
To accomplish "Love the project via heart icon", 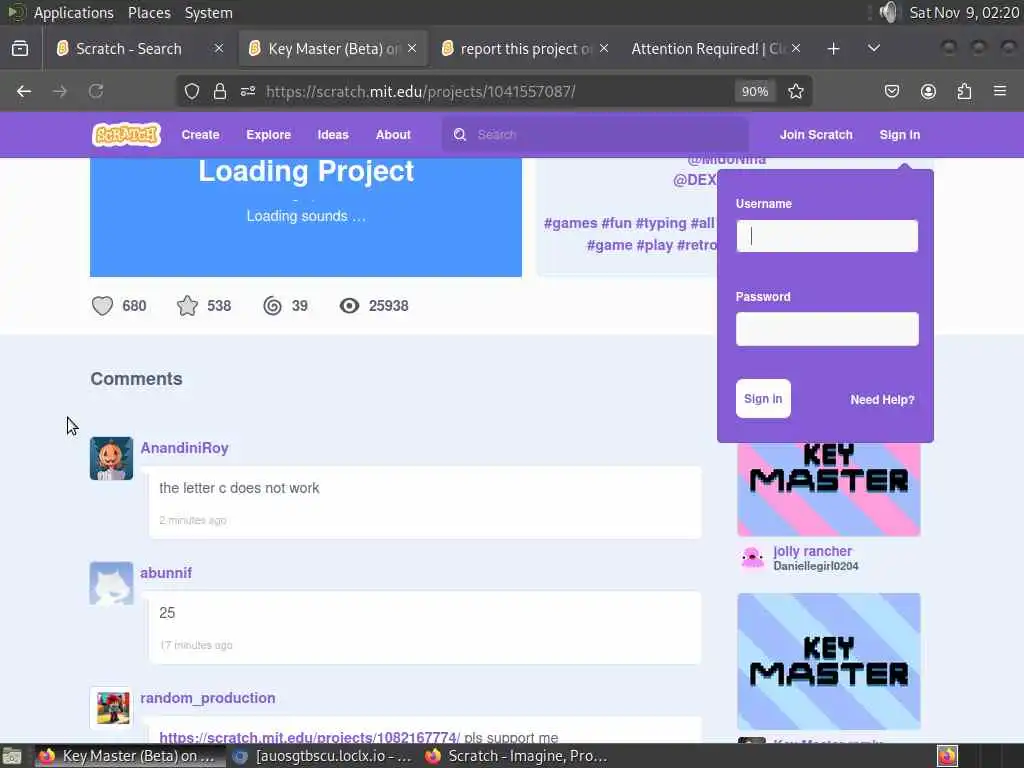I will click(103, 306).
